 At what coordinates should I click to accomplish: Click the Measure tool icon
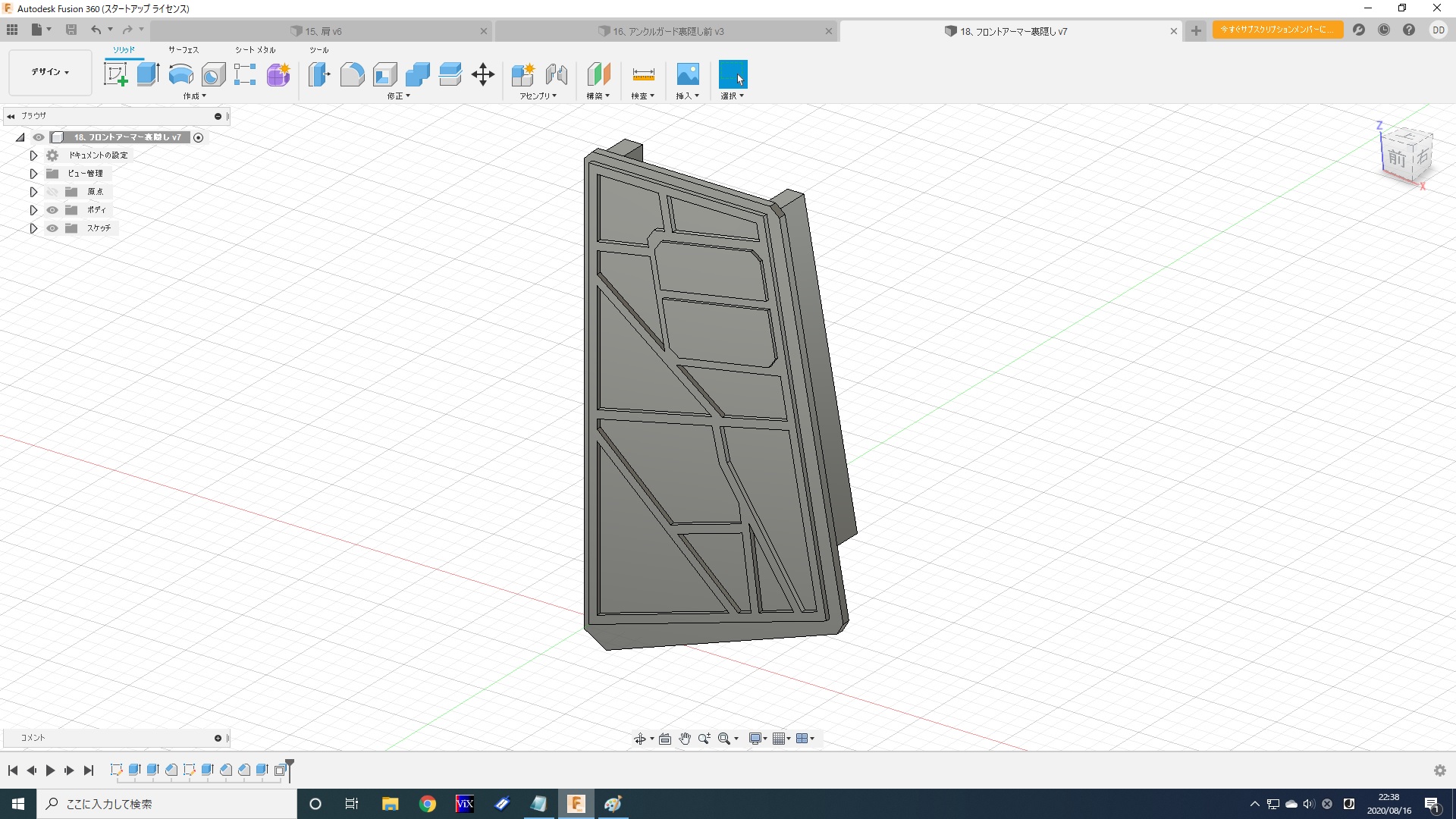643,74
